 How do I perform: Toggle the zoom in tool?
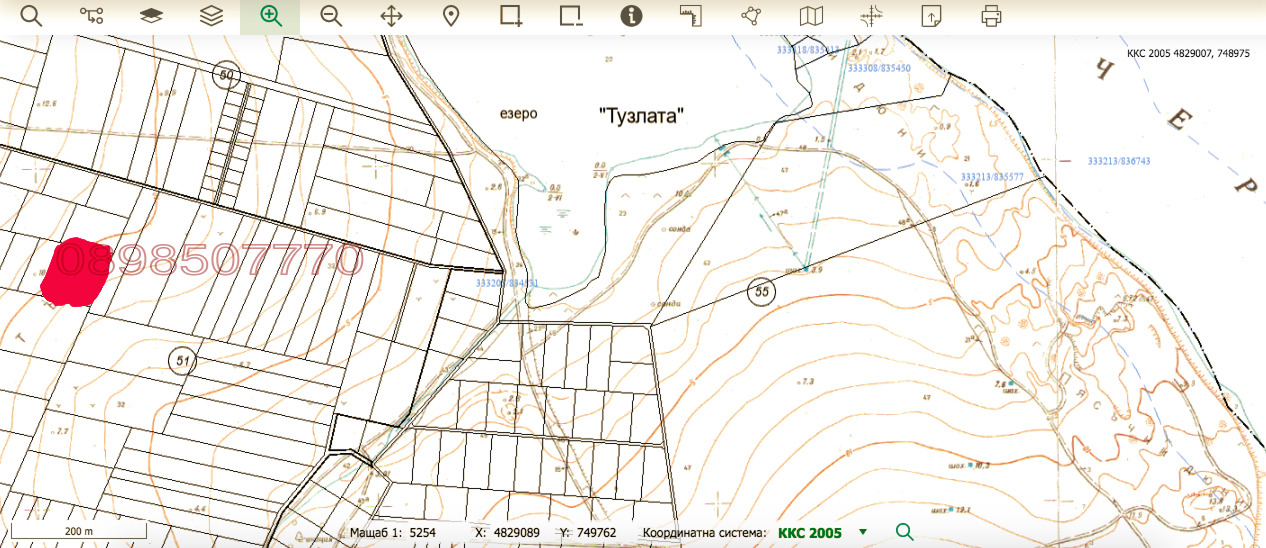point(270,16)
